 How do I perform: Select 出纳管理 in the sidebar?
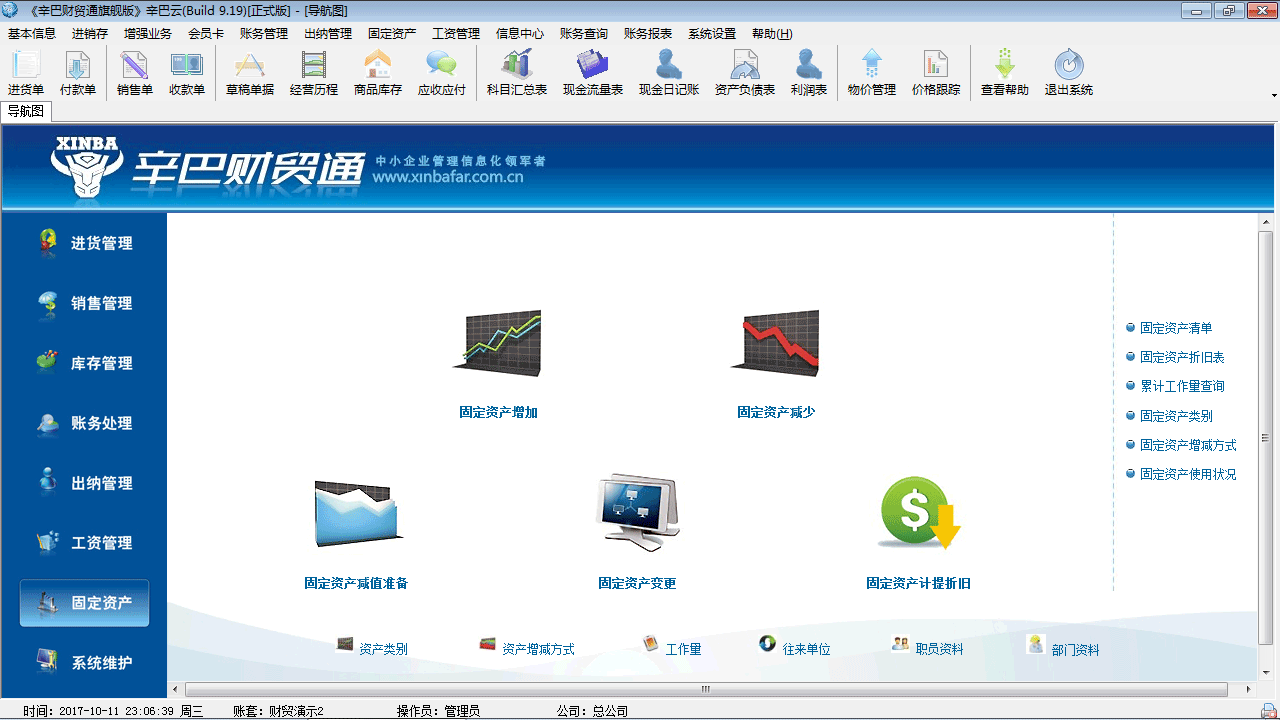(x=84, y=483)
